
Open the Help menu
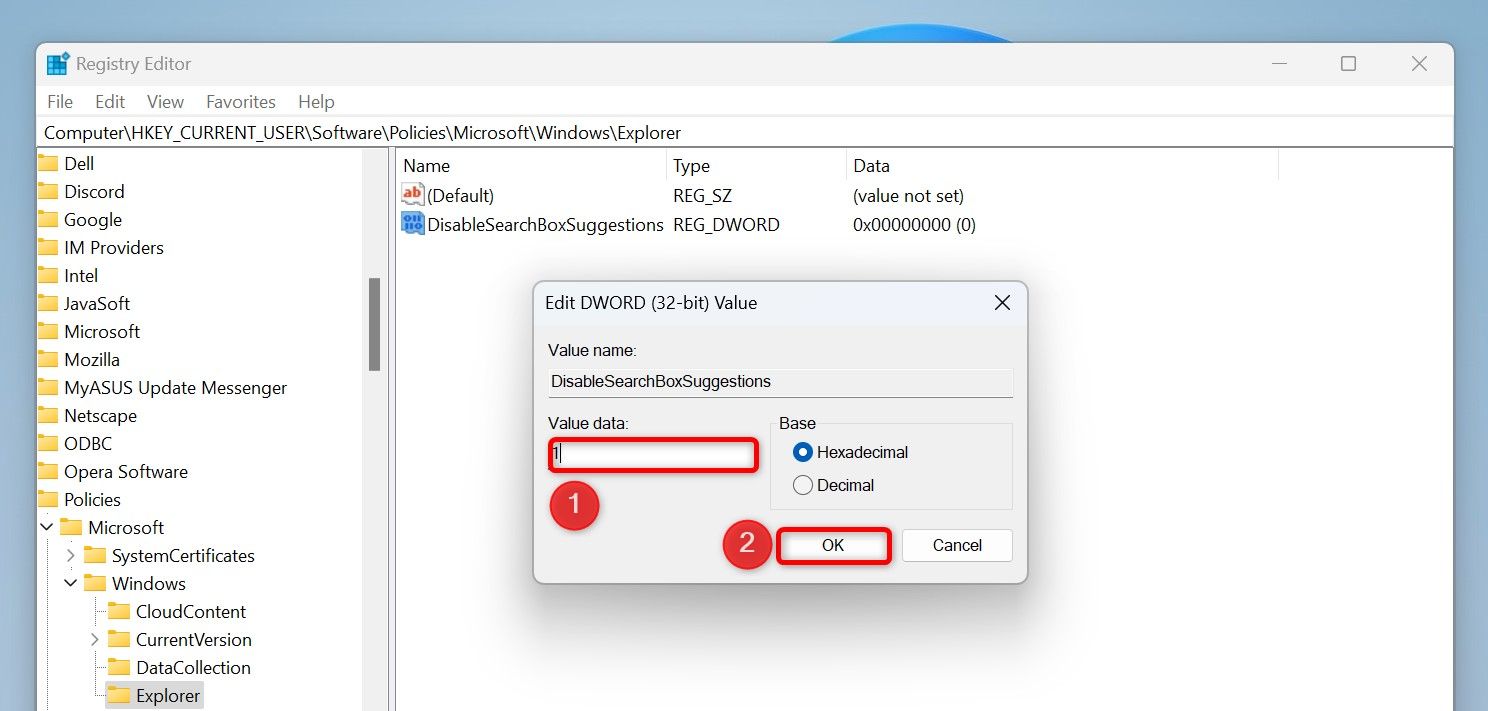coord(316,101)
